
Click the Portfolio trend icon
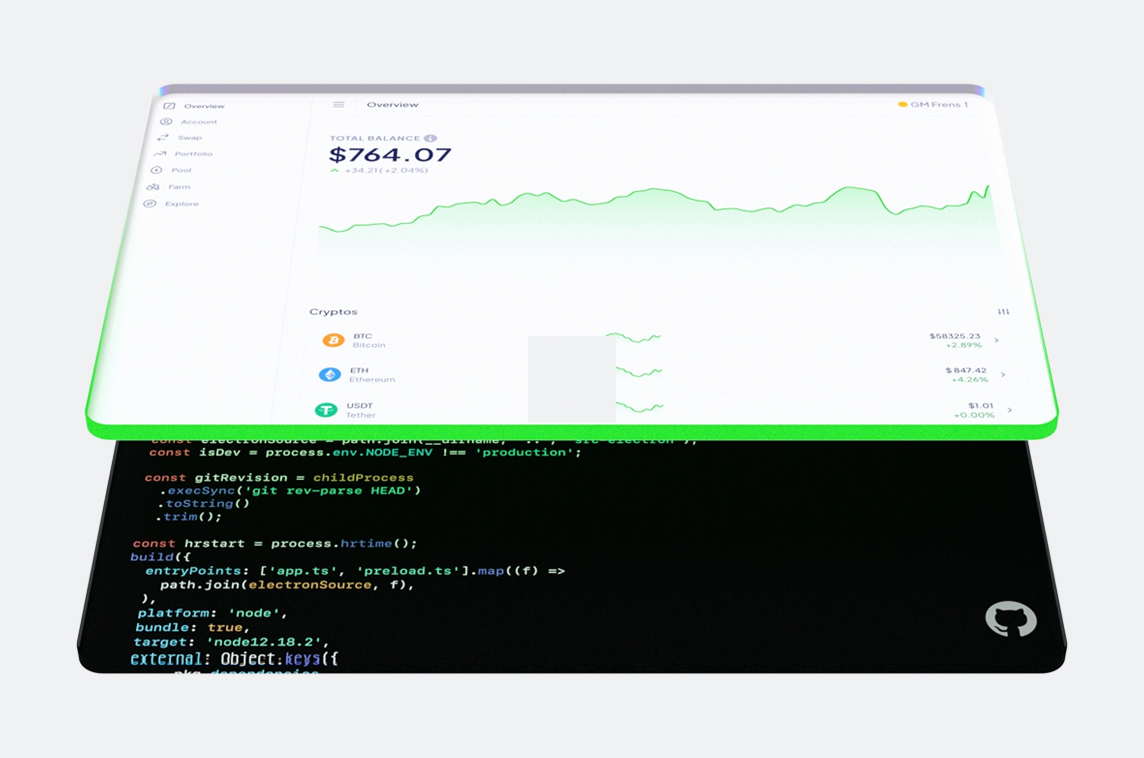(x=160, y=153)
